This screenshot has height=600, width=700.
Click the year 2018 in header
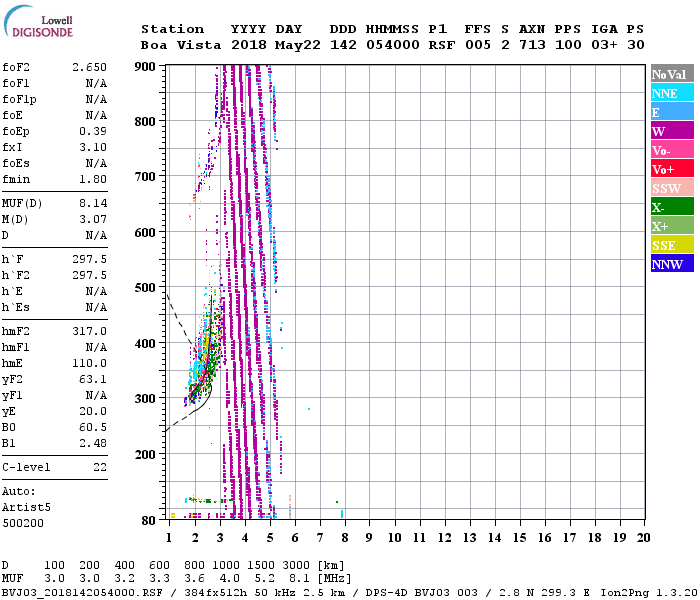249,45
